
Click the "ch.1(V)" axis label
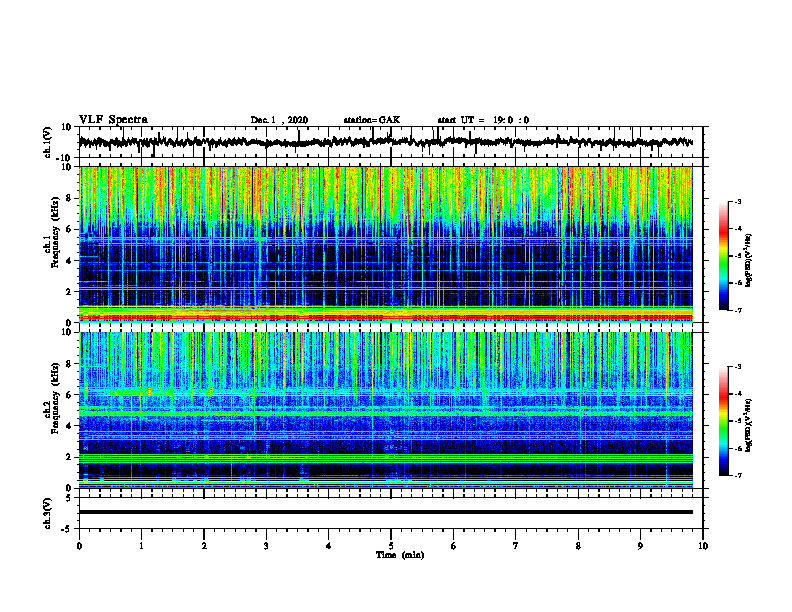(48, 142)
